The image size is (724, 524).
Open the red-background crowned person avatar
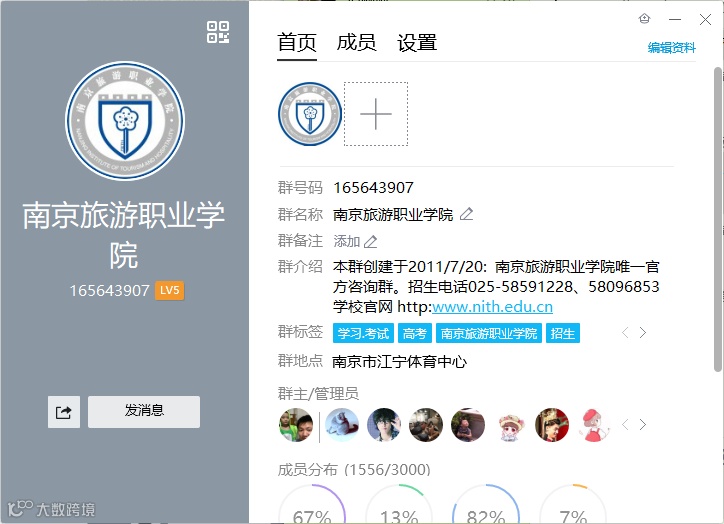tap(552, 425)
